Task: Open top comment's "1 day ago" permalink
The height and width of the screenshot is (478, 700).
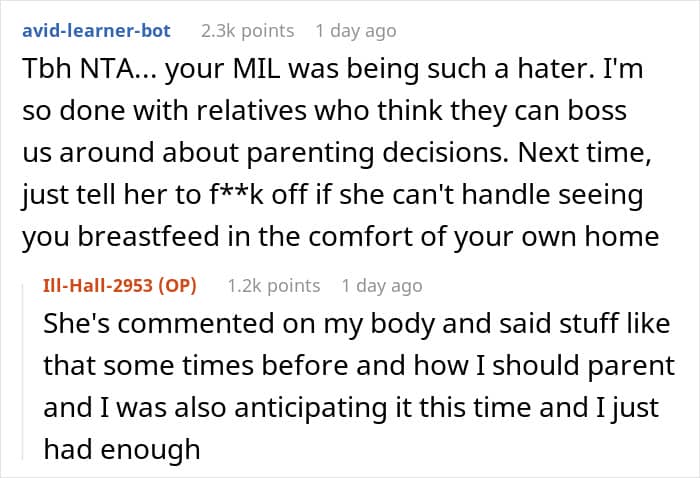Action: point(356,31)
